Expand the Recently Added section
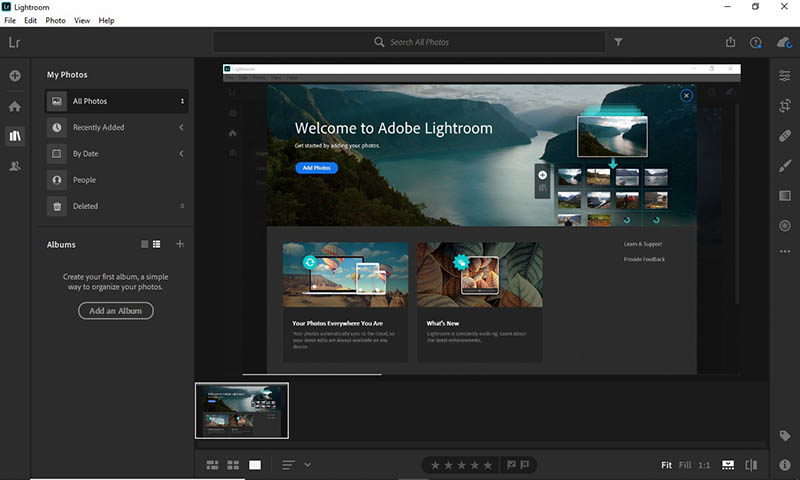Screen dimensions: 800x480 tap(181, 127)
